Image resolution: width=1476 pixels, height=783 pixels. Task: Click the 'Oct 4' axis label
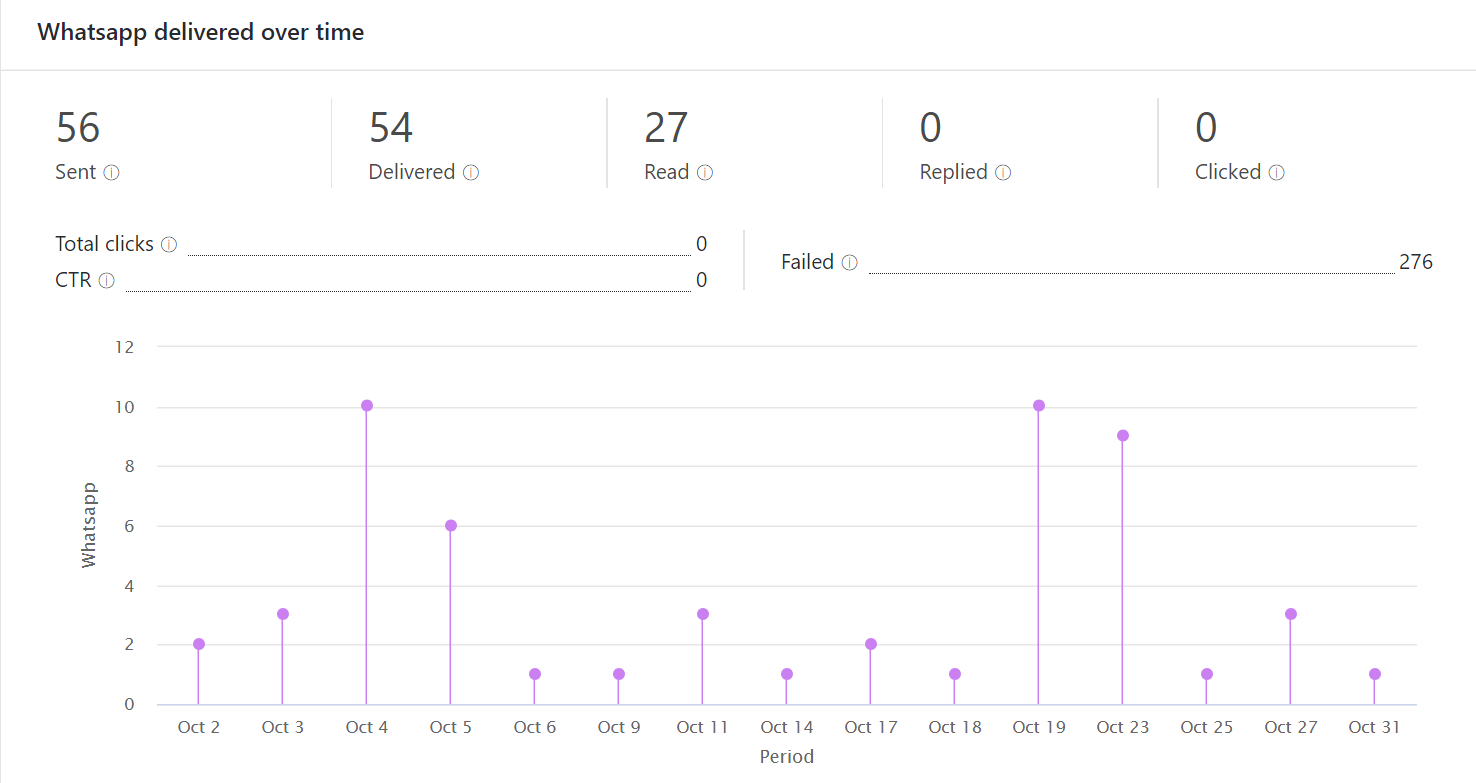(367, 727)
